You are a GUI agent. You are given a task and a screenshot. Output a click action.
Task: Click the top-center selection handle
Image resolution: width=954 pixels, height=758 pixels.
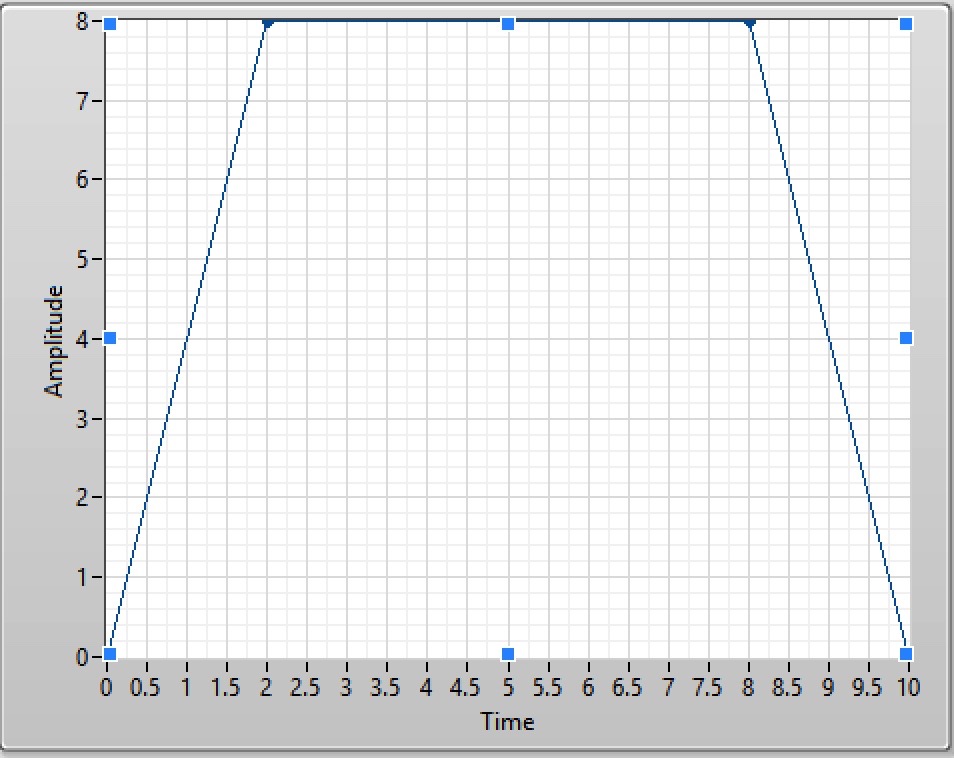click(508, 24)
